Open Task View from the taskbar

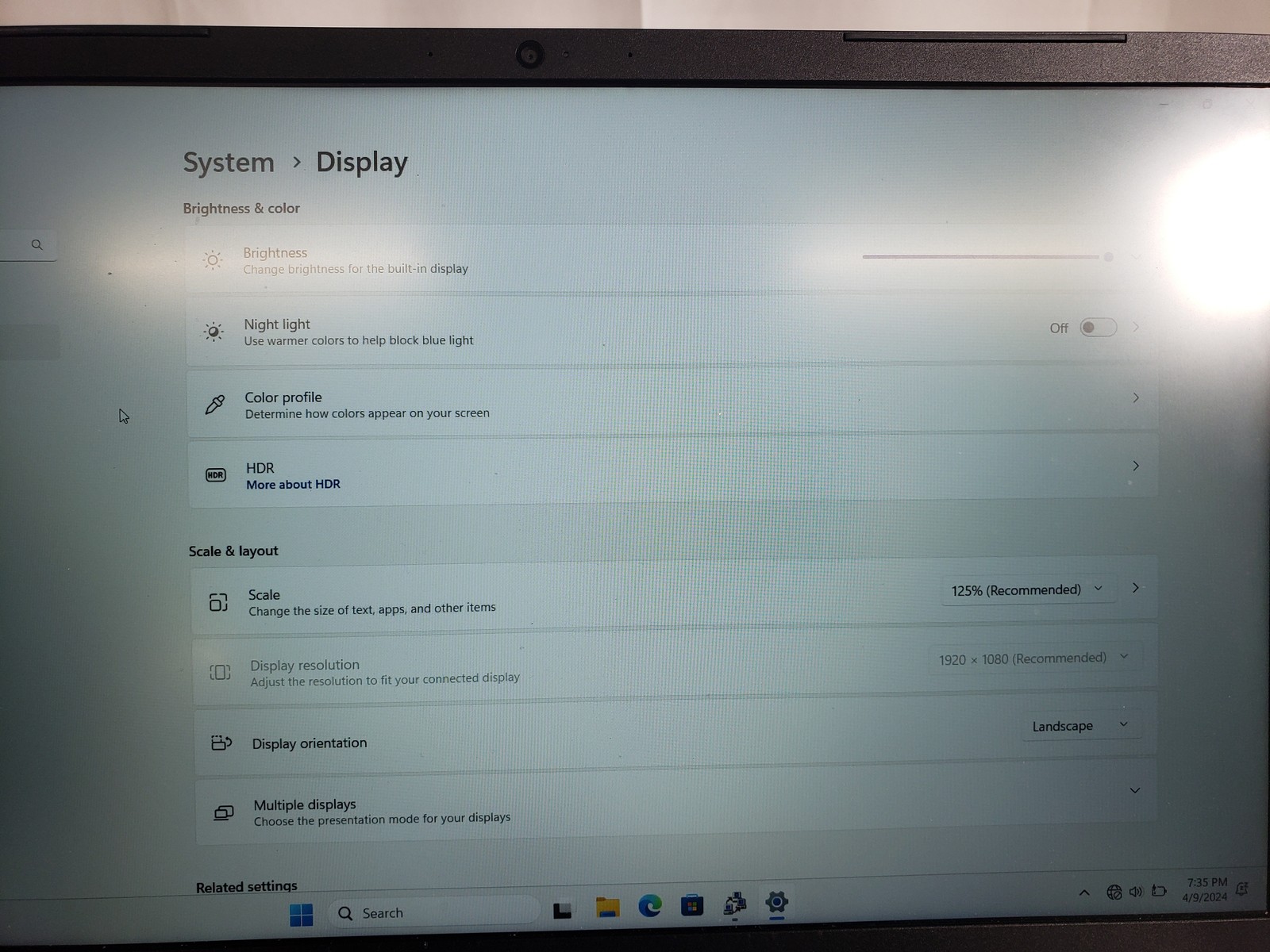pyautogui.click(x=563, y=911)
